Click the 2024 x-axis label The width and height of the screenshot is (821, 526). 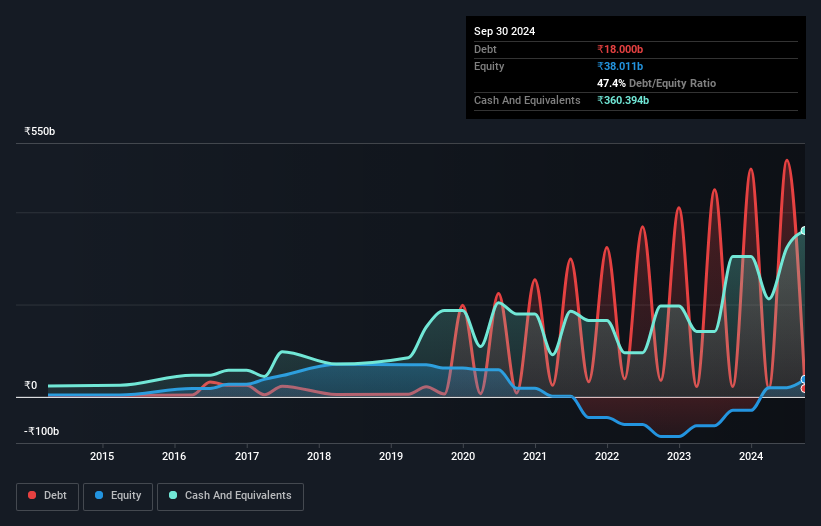[751, 456]
